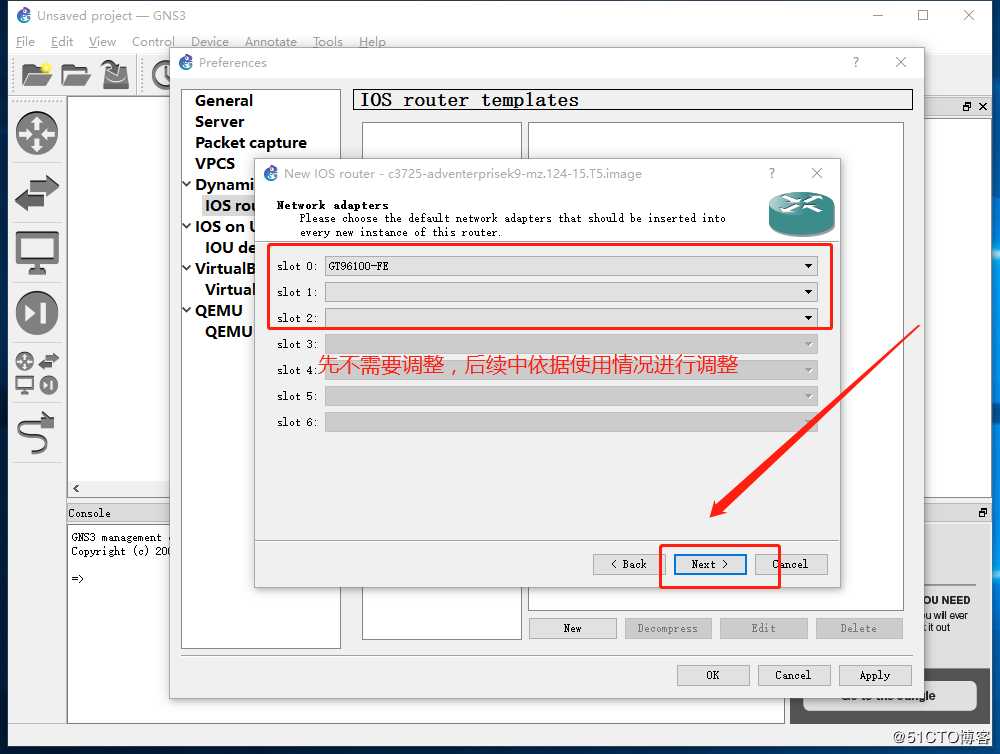Browse switches device category
The image size is (1000, 754).
tap(37, 193)
